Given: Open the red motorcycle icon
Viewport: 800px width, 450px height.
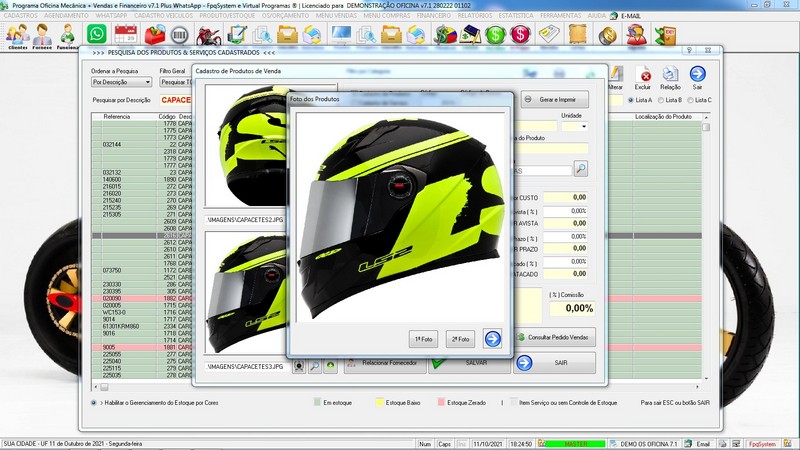Looking at the screenshot, I should click(x=208, y=36).
